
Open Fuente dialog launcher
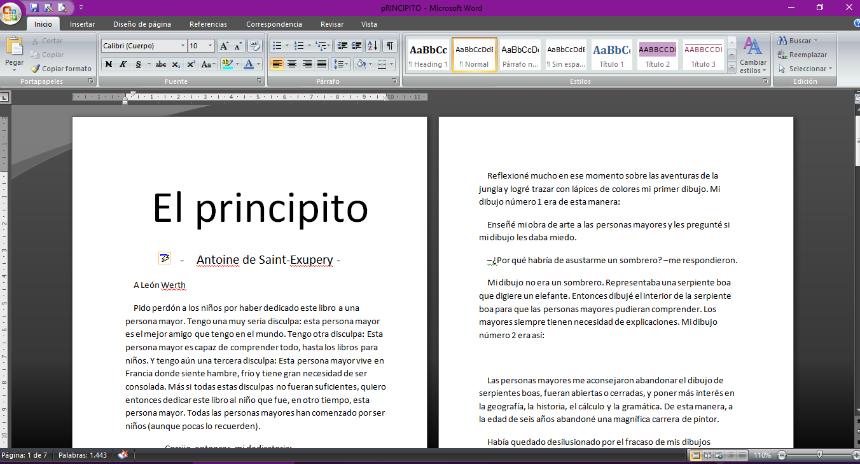pyautogui.click(x=259, y=81)
